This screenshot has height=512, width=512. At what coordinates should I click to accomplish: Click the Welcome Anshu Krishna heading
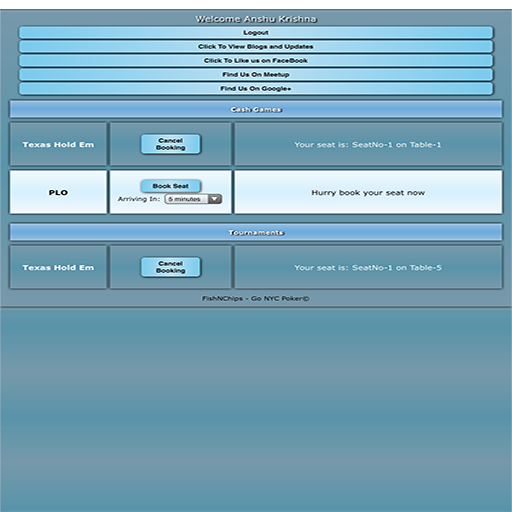point(256,19)
